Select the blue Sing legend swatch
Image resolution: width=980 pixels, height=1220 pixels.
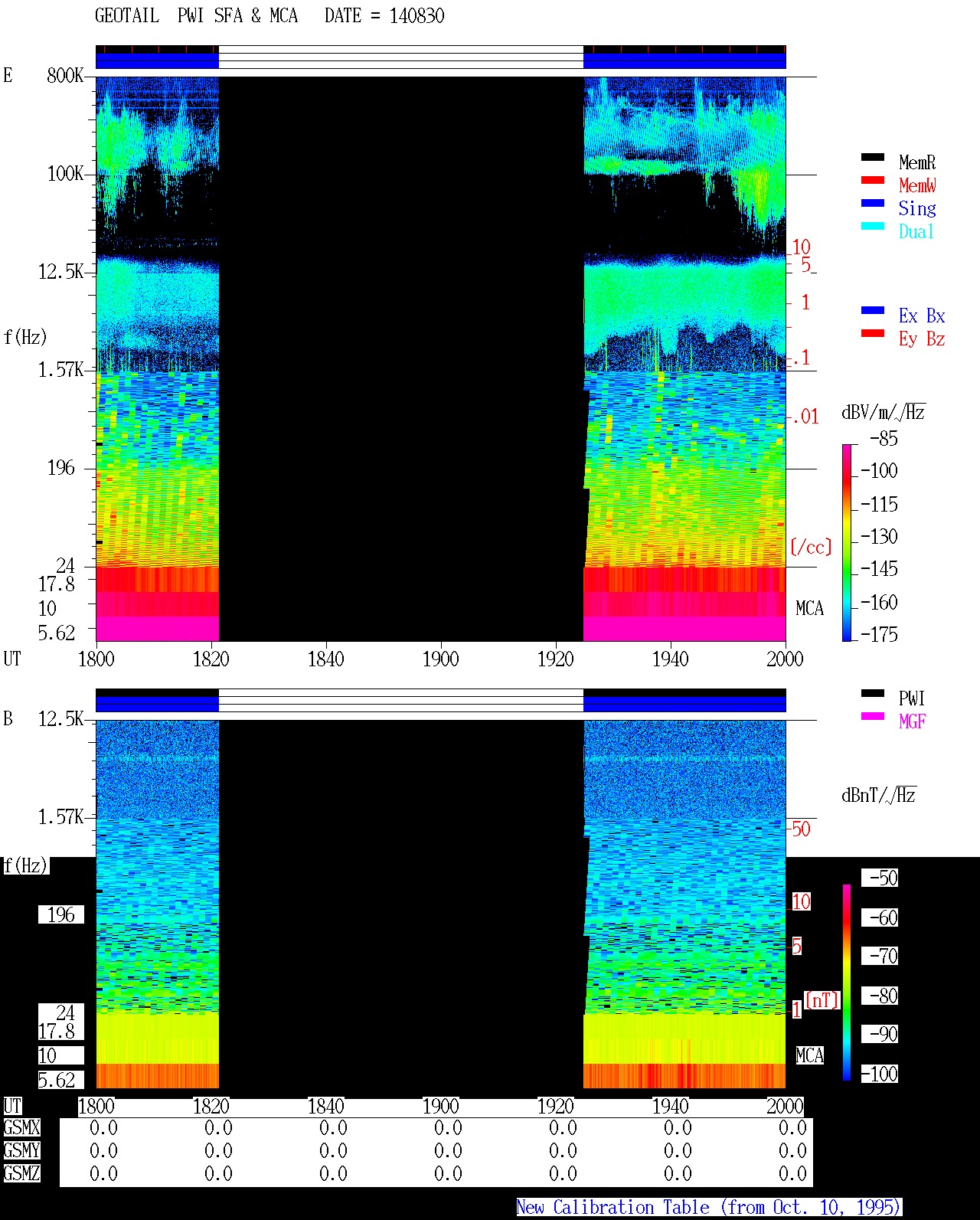pos(873,203)
